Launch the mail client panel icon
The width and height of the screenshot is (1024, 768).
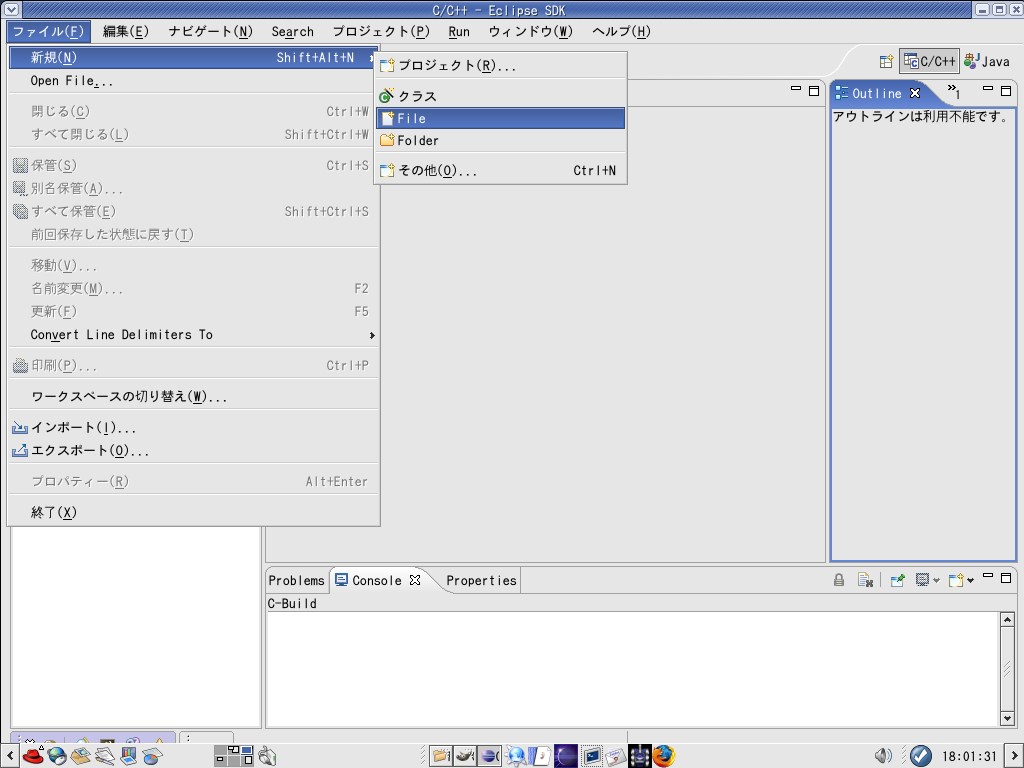click(x=81, y=756)
